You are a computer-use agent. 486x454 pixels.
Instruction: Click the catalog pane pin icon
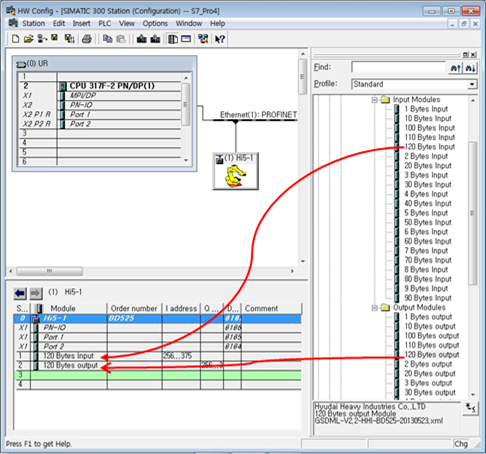click(x=466, y=54)
